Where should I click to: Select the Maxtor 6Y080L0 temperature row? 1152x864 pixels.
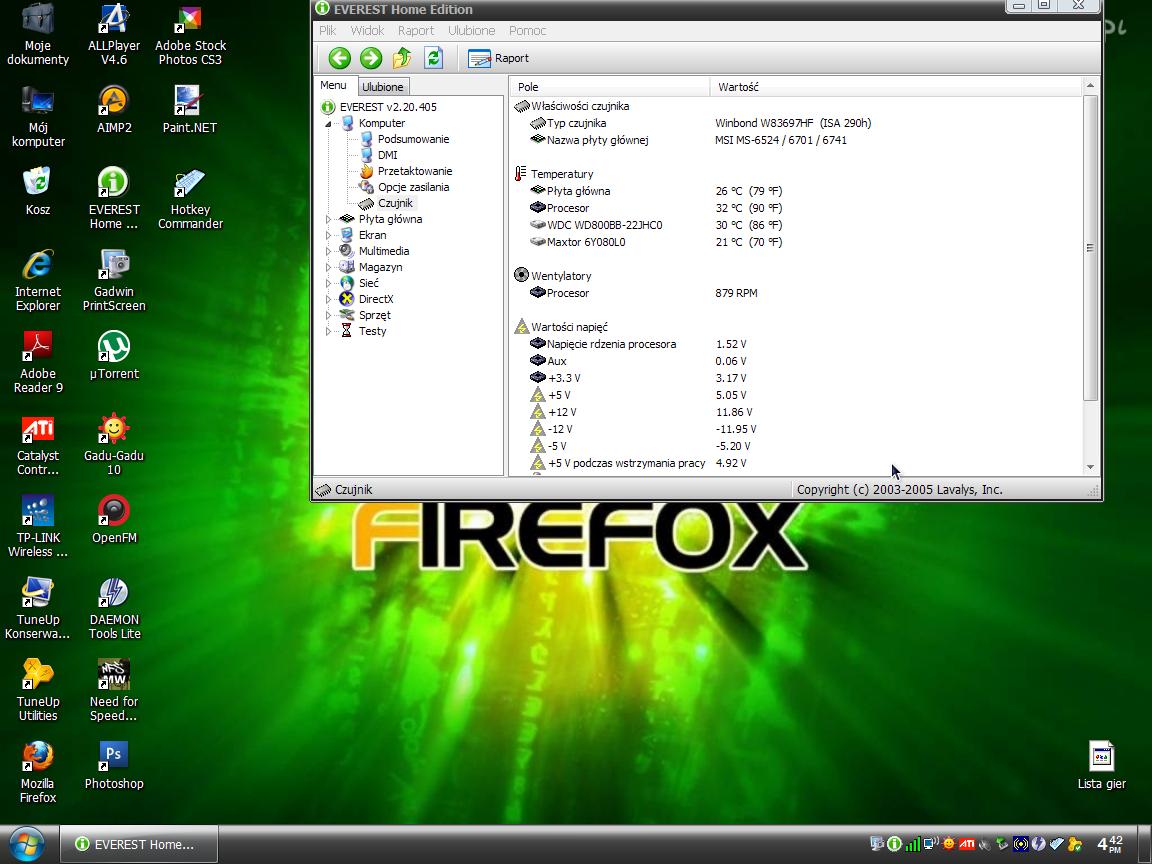[796, 242]
